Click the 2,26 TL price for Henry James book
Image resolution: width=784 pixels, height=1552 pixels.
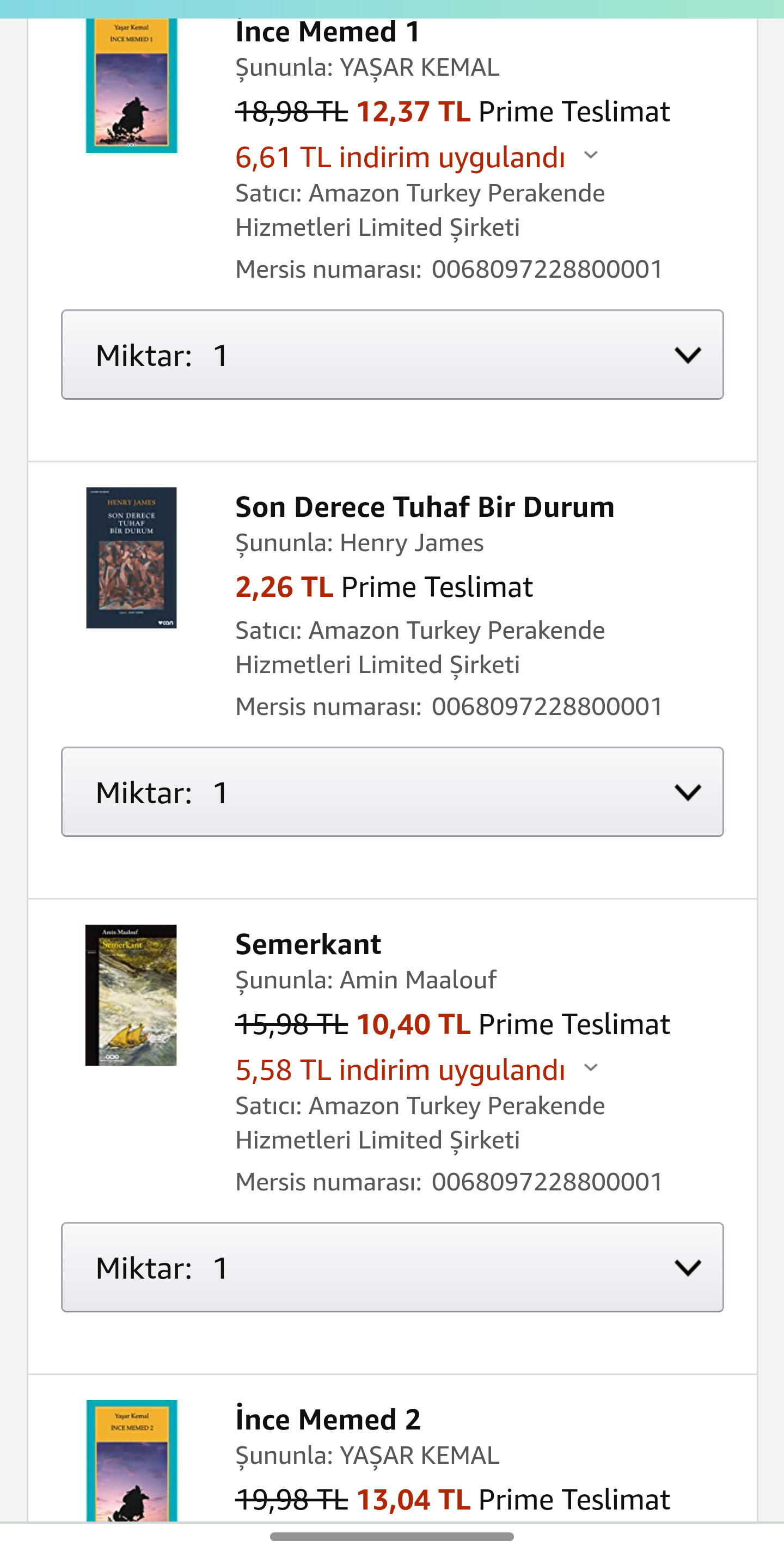[284, 588]
